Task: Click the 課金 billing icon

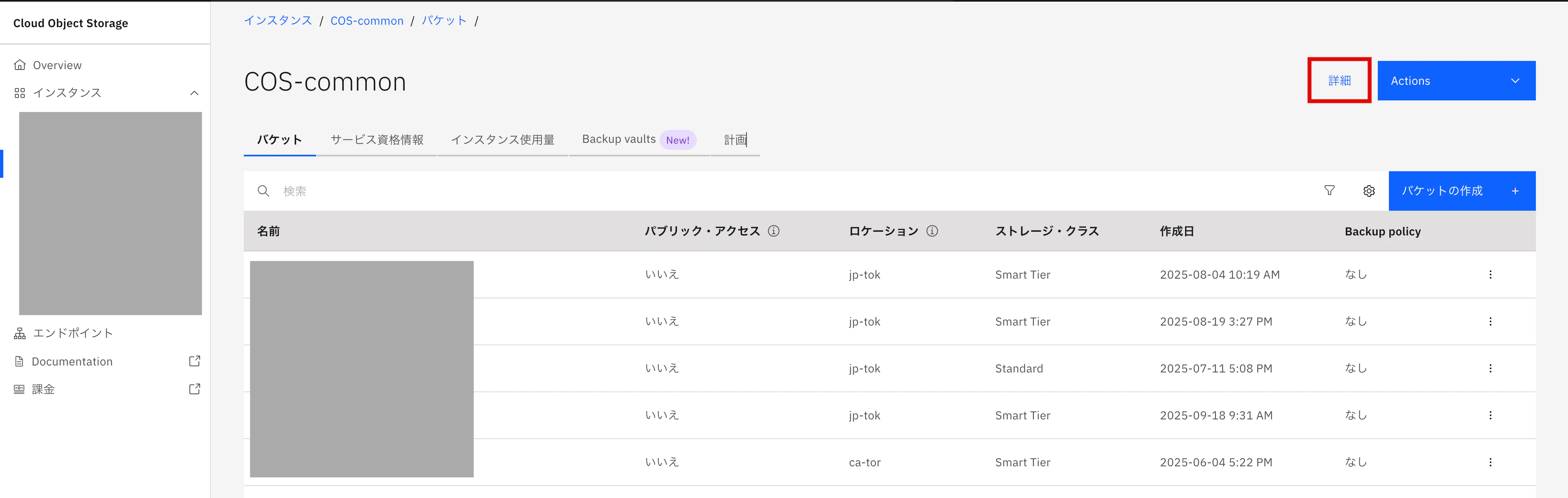Action: [x=19, y=389]
